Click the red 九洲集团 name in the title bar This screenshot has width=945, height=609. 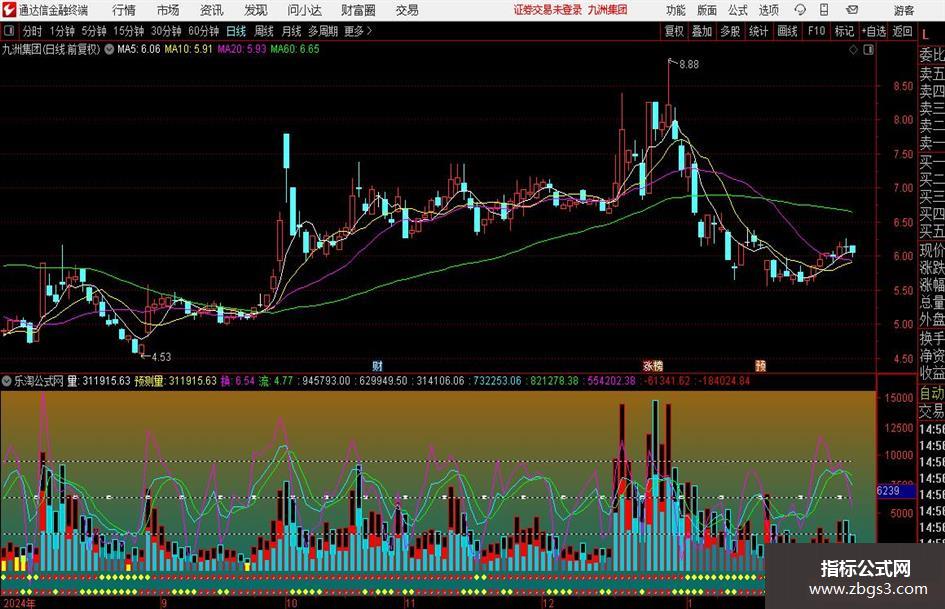coord(608,10)
